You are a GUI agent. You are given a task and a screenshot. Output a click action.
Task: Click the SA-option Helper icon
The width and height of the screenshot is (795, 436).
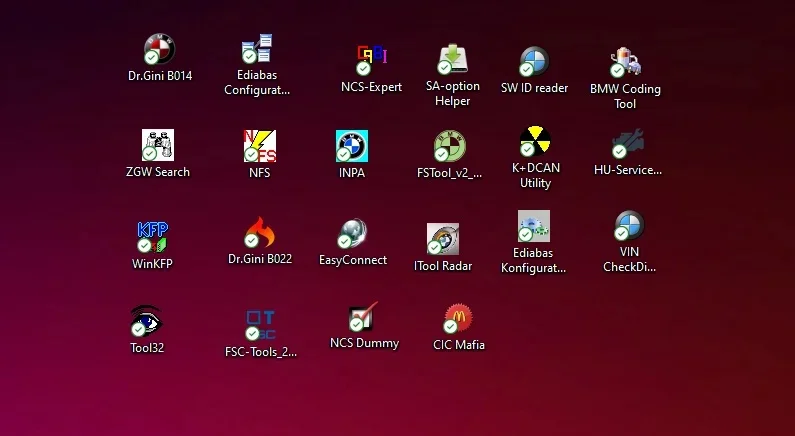pyautogui.click(x=453, y=59)
